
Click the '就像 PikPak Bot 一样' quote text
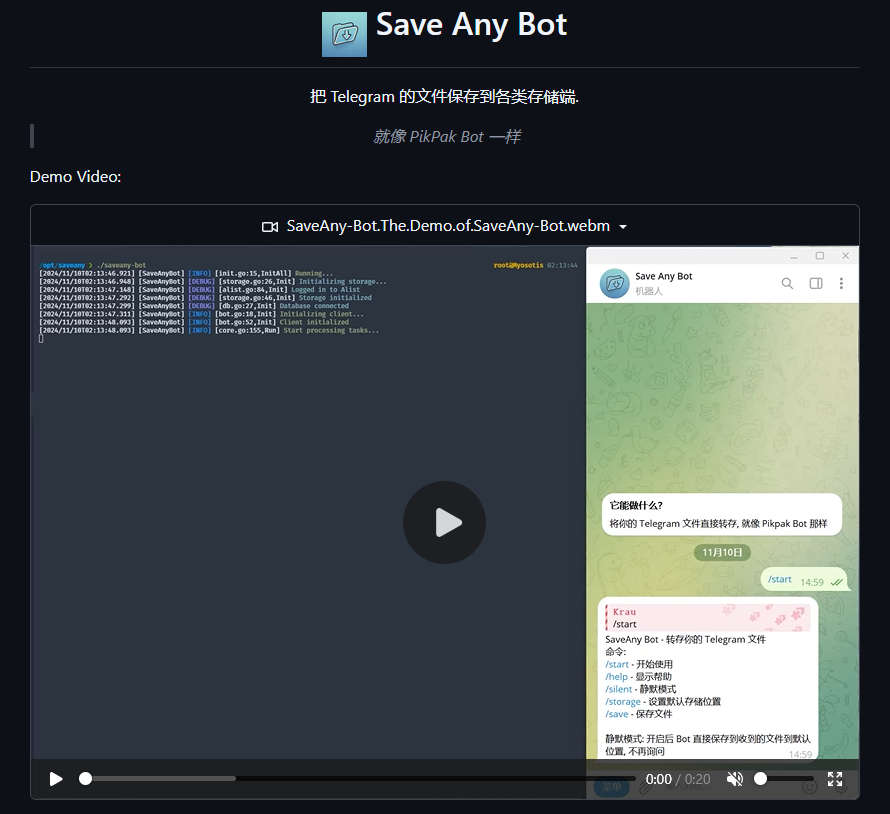[447, 137]
